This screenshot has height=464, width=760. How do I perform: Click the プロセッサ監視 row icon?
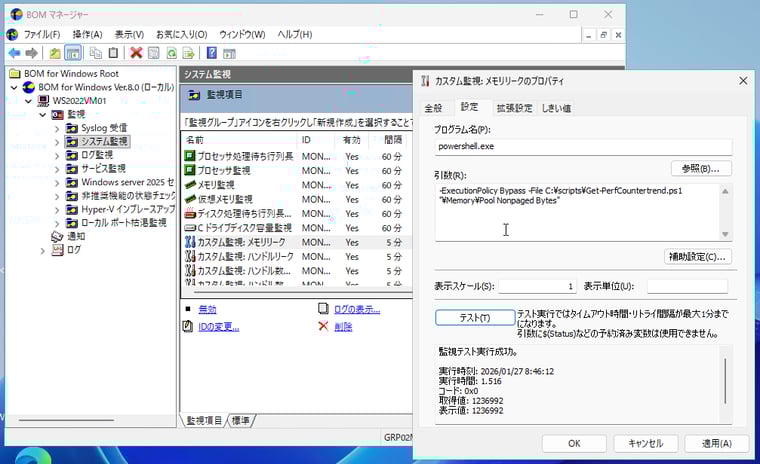pos(190,171)
